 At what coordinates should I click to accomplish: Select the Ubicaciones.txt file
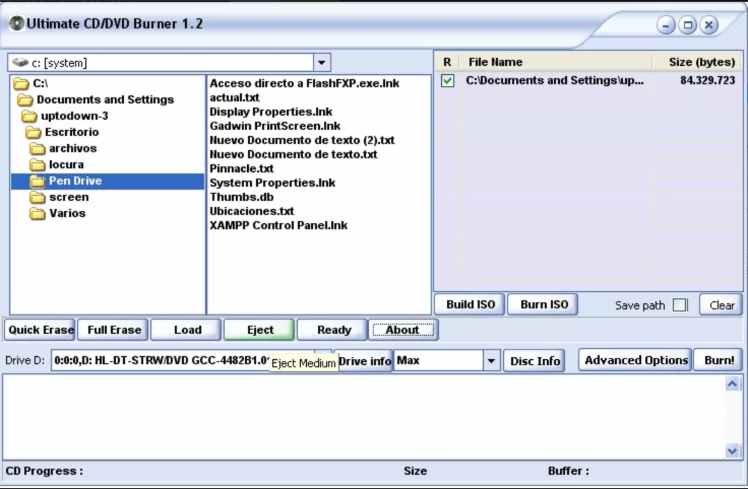pos(252,211)
